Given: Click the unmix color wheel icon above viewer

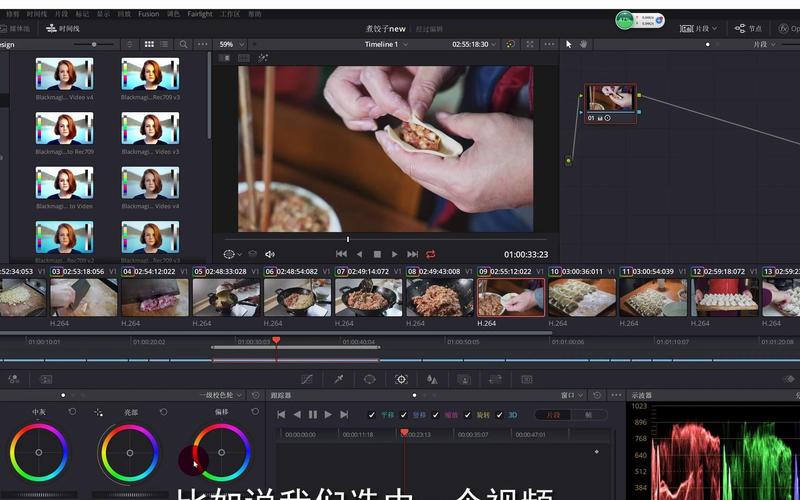Looking at the screenshot, I should tap(510, 44).
